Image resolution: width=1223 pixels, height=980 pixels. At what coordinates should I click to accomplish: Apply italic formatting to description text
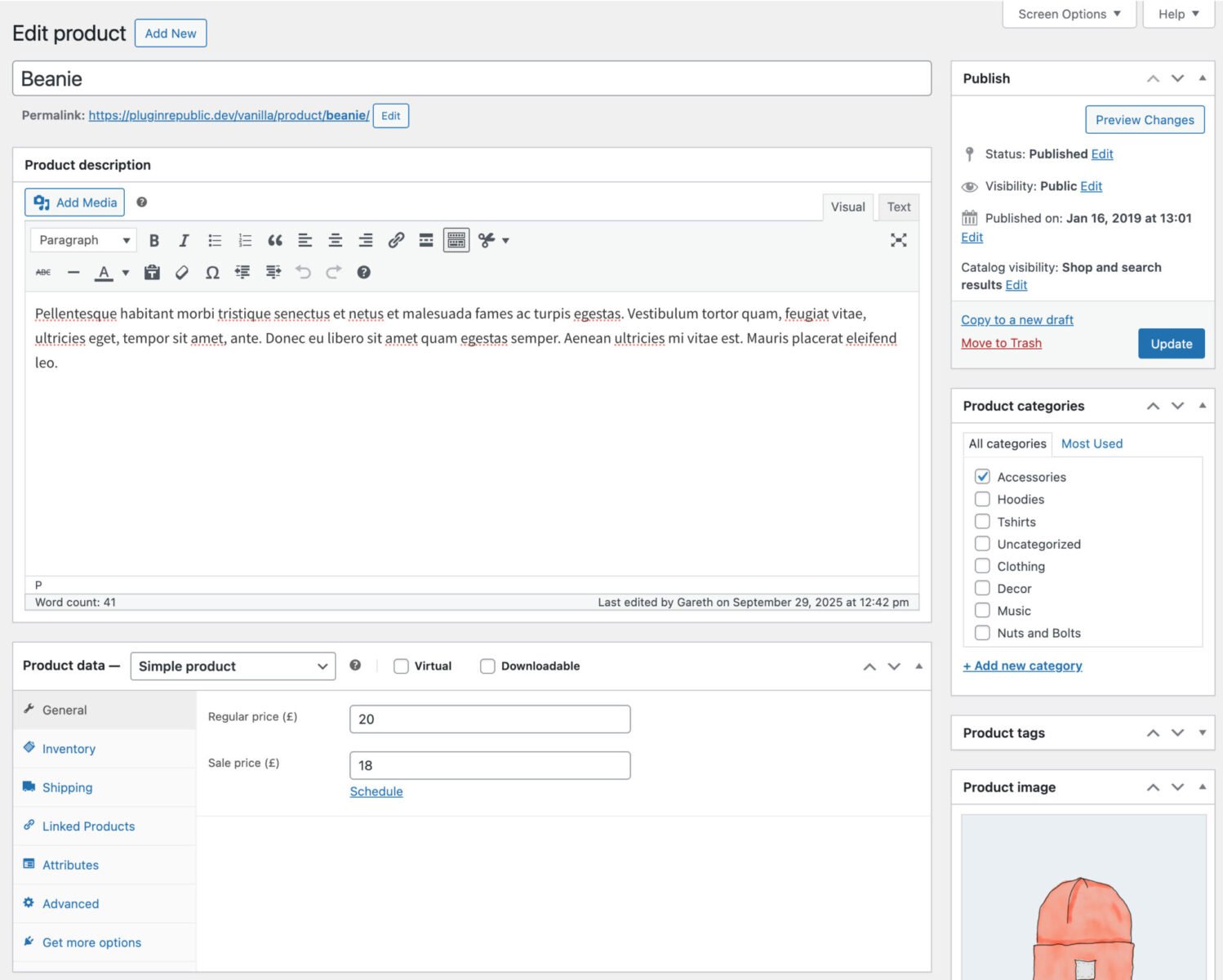(184, 240)
